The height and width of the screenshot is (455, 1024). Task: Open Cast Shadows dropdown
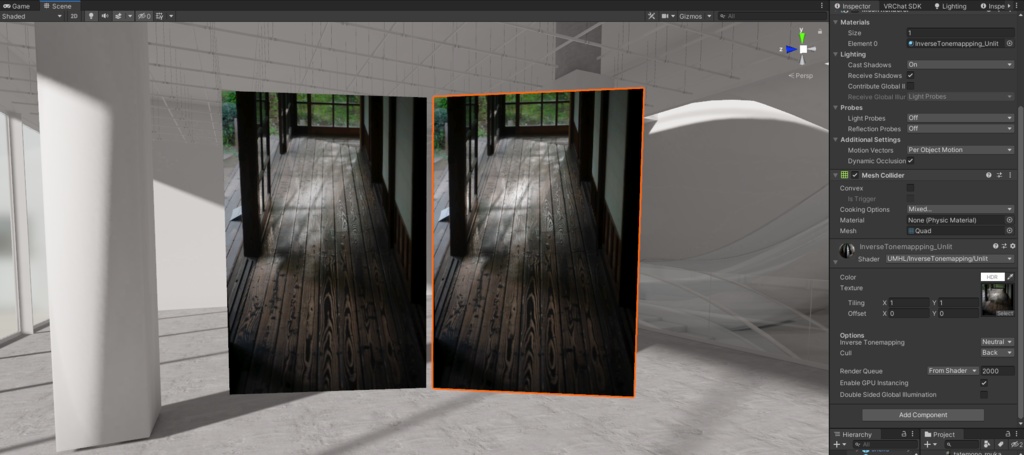point(960,65)
